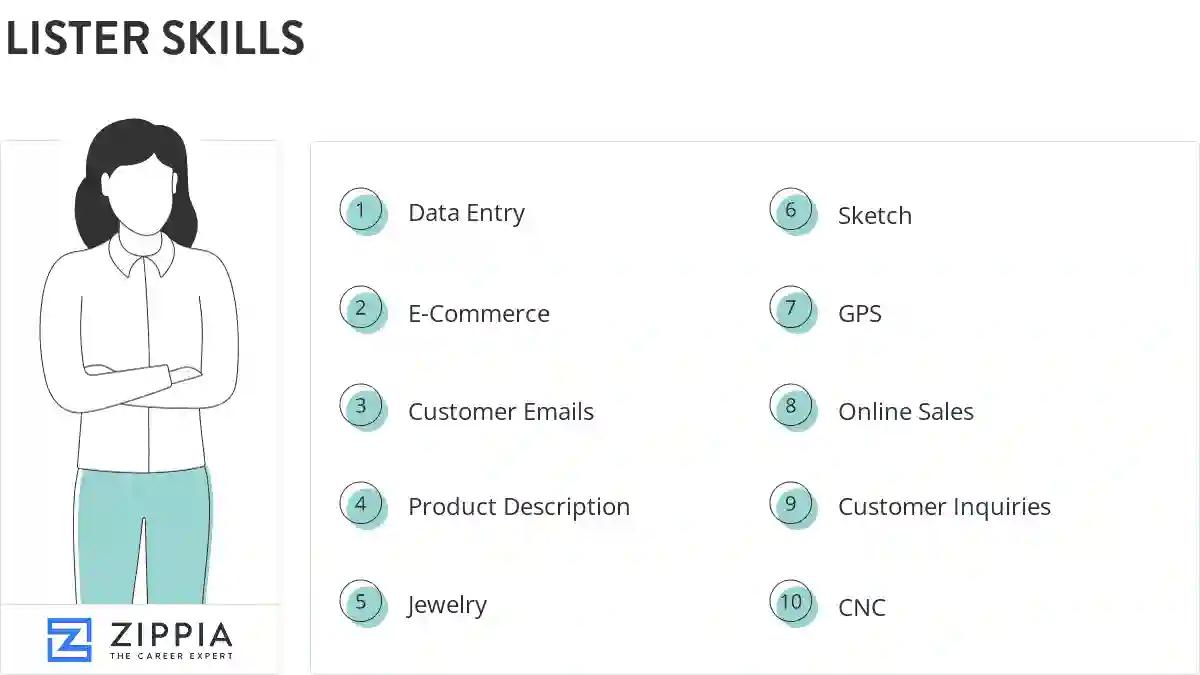Click the Product Description skill label
Screen dimensions: 1200x675
click(519, 507)
